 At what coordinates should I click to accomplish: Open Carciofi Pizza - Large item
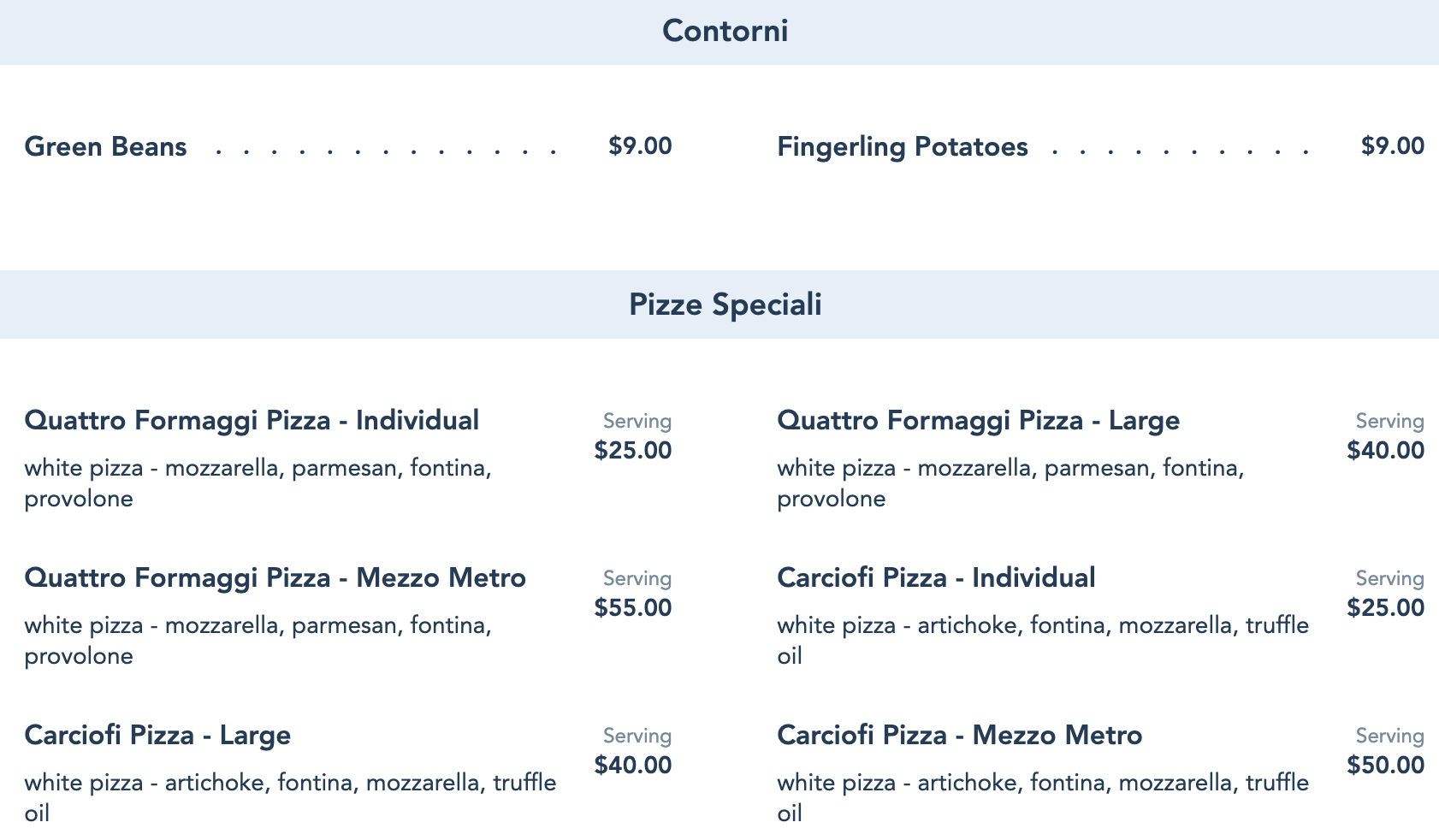pos(157,736)
